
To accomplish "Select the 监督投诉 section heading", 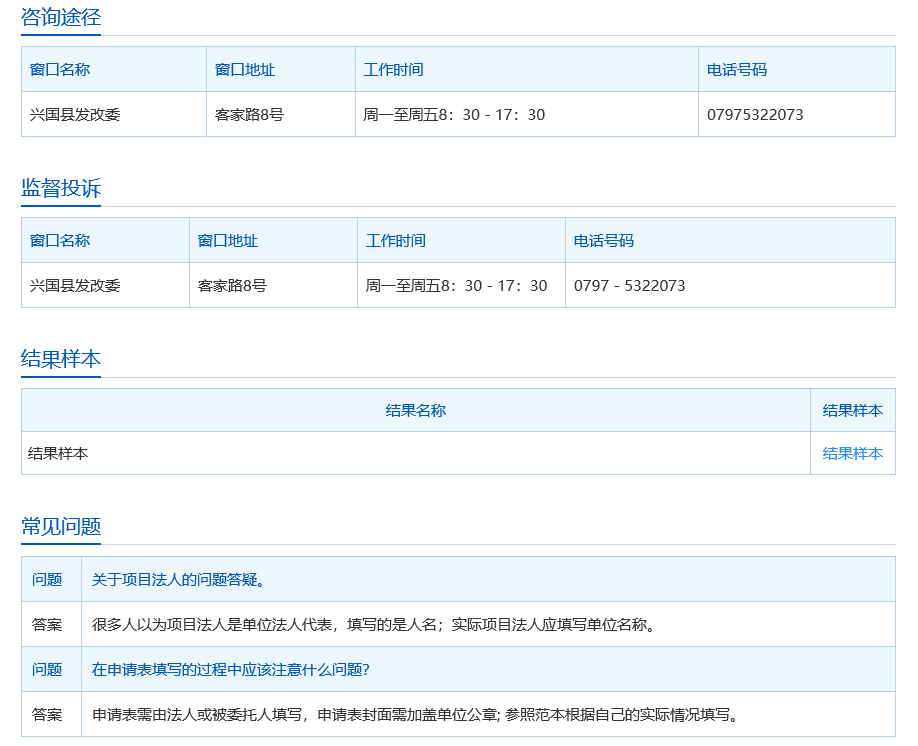I will (61, 189).
